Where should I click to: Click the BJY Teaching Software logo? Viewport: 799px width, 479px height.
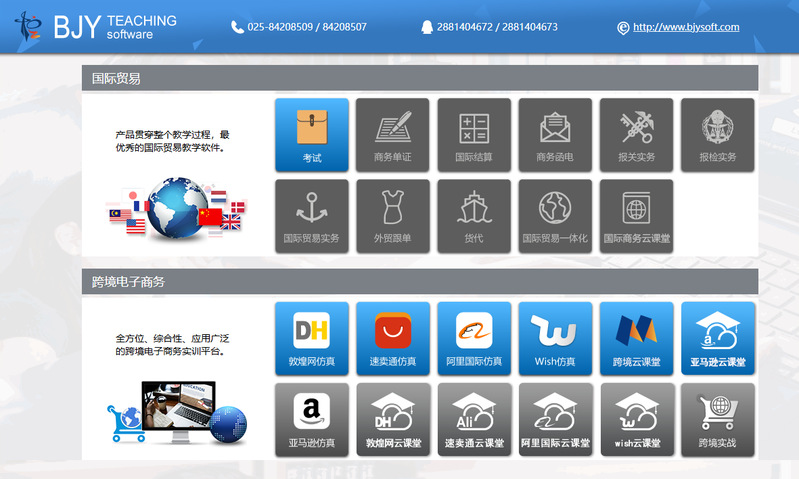(x=96, y=27)
